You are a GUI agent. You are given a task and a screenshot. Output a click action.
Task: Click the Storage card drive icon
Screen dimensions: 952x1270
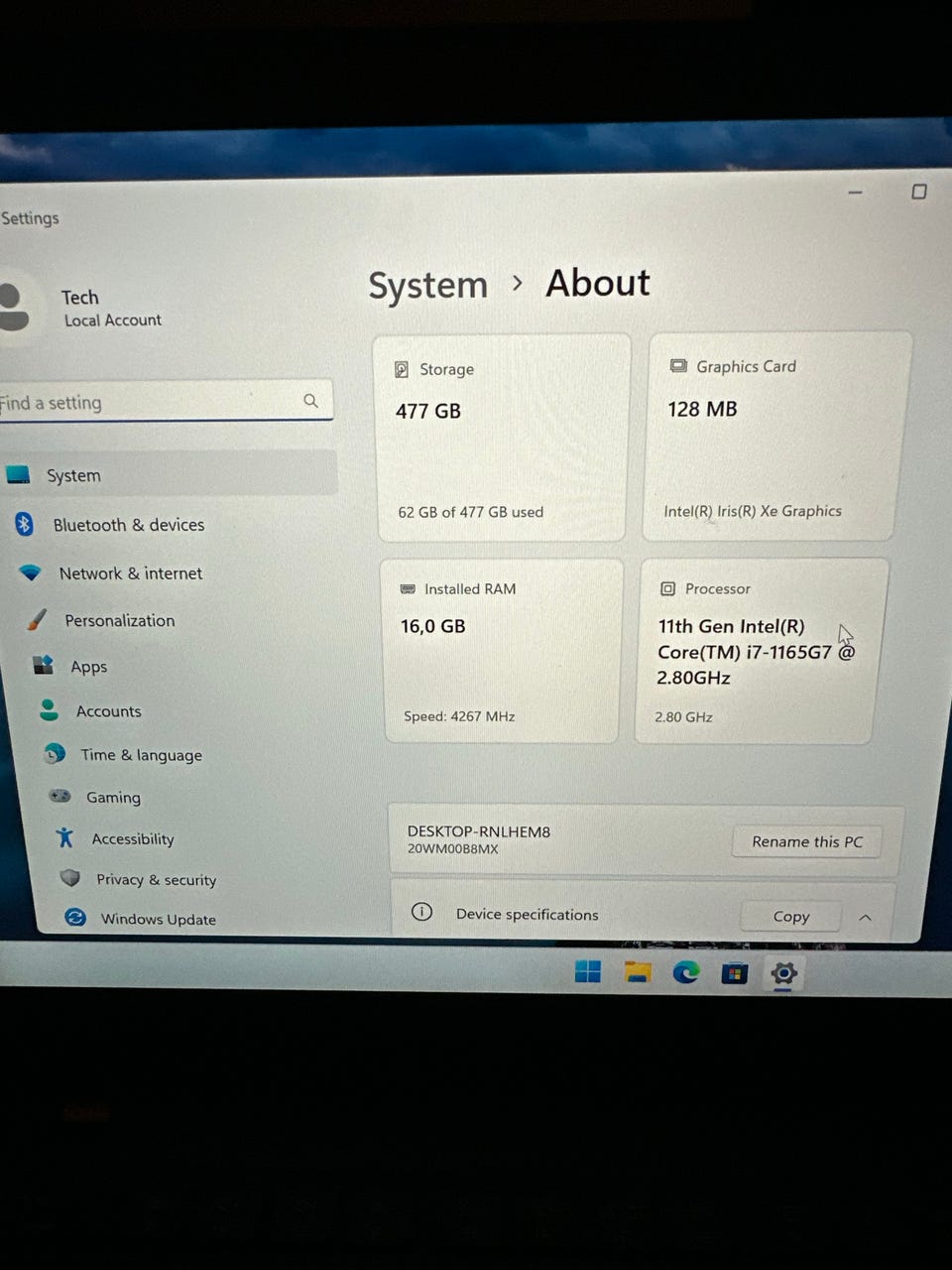tap(402, 369)
